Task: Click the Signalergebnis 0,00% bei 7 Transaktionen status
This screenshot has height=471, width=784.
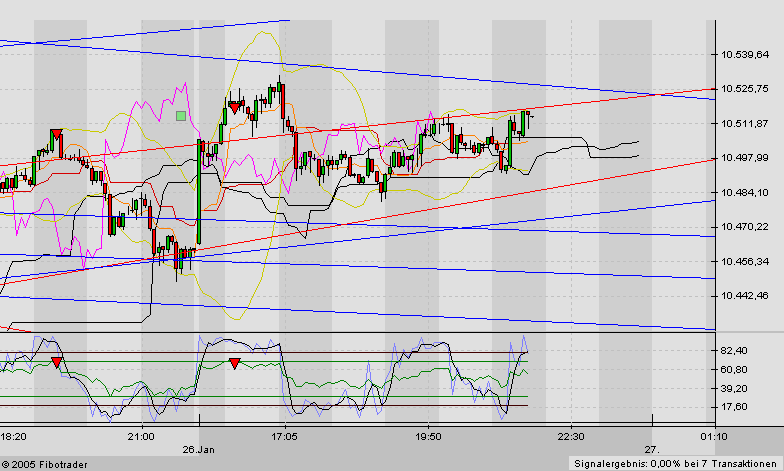Action: pyautogui.click(x=675, y=464)
